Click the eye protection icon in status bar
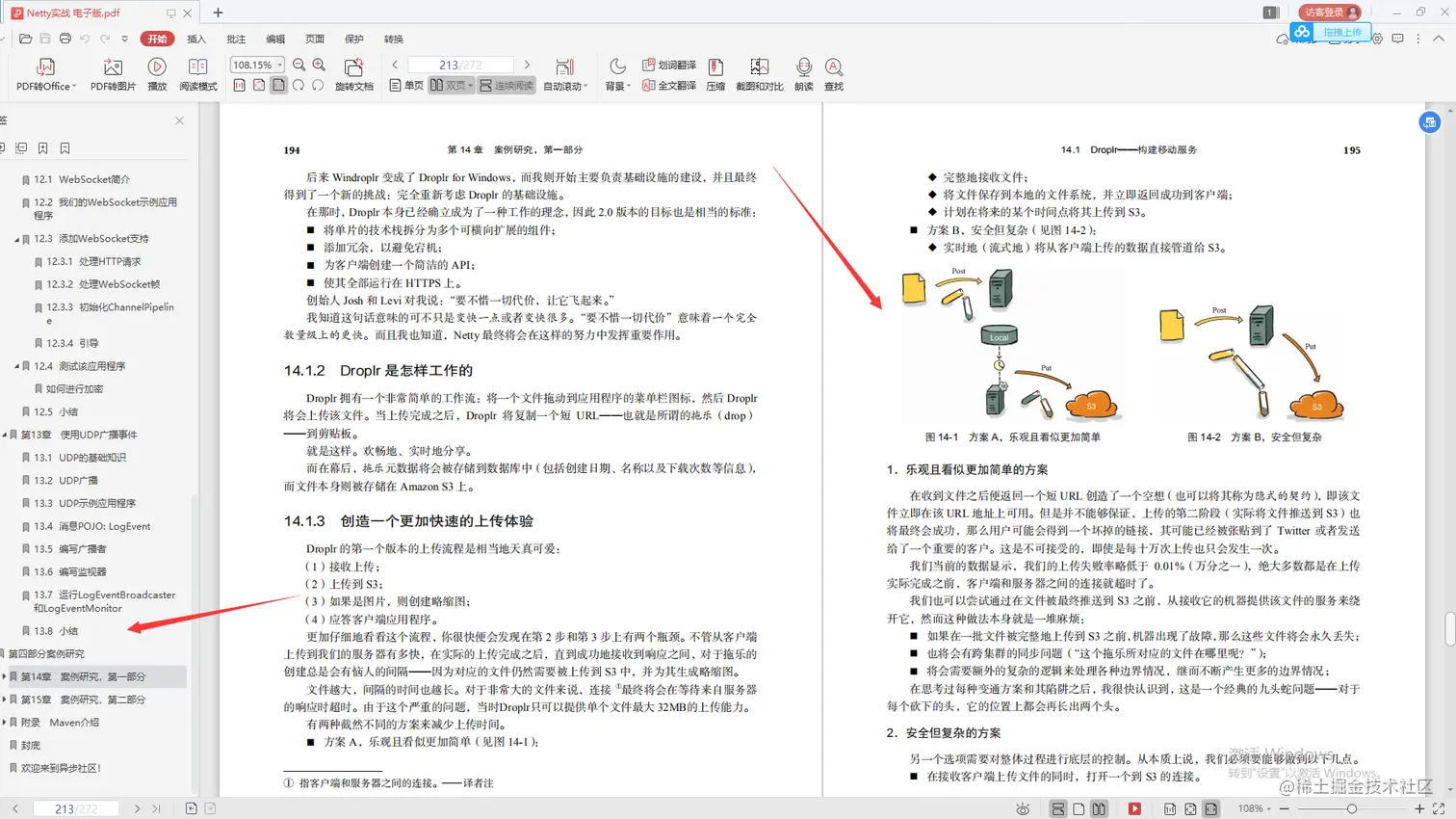The image size is (1456, 819). [x=1023, y=809]
